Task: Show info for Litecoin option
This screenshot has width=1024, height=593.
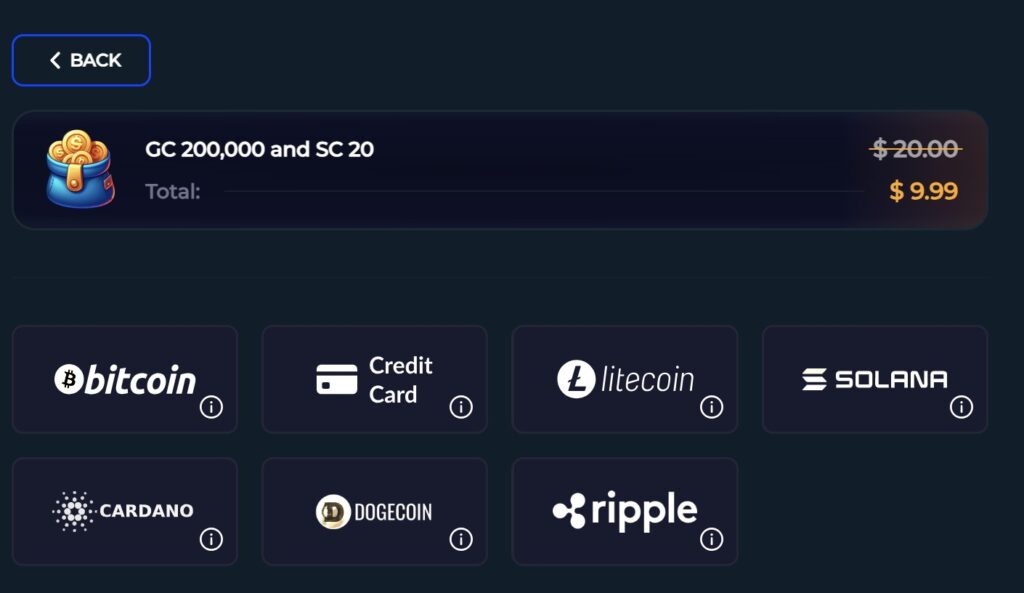Action: 711,407
